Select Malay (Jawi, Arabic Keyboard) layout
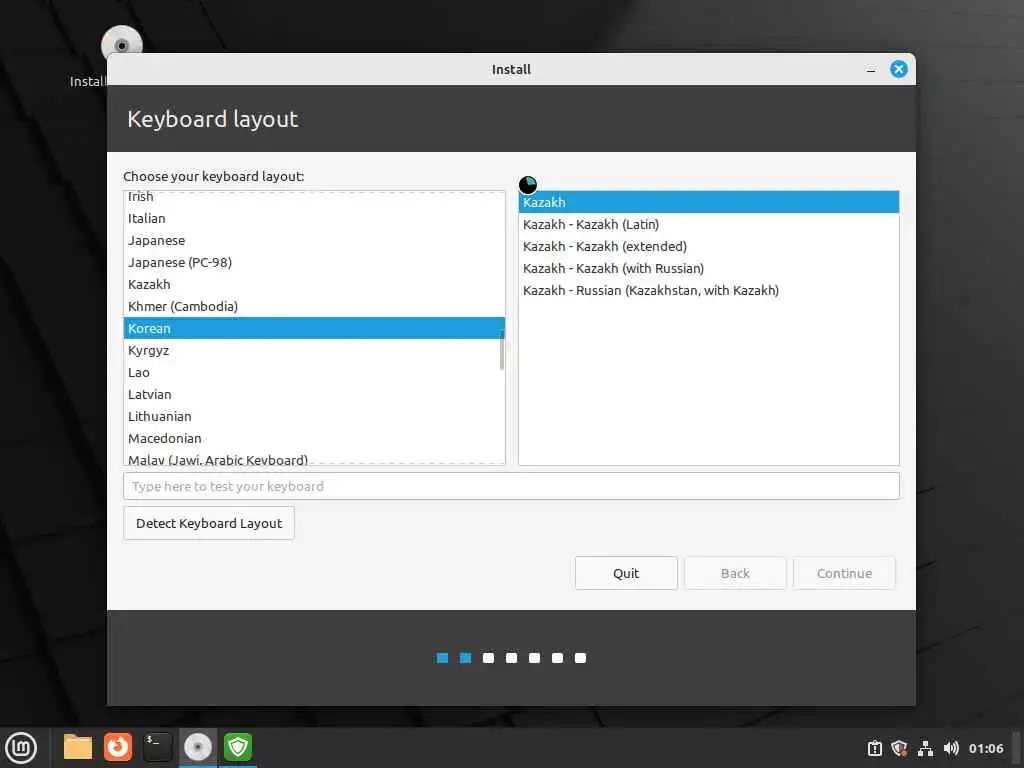 pos(314,458)
